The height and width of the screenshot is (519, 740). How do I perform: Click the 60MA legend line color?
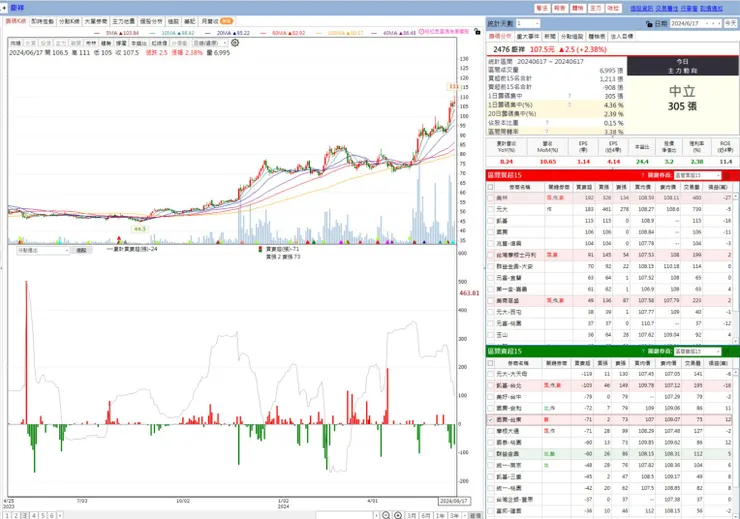point(263,33)
